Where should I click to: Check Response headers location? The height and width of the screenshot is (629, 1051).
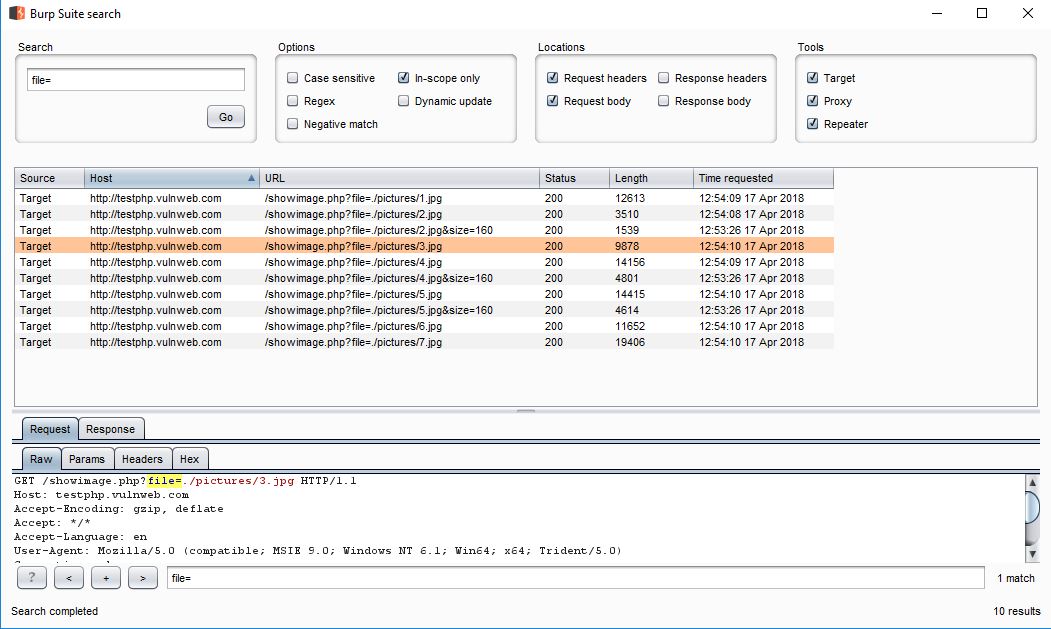664,78
